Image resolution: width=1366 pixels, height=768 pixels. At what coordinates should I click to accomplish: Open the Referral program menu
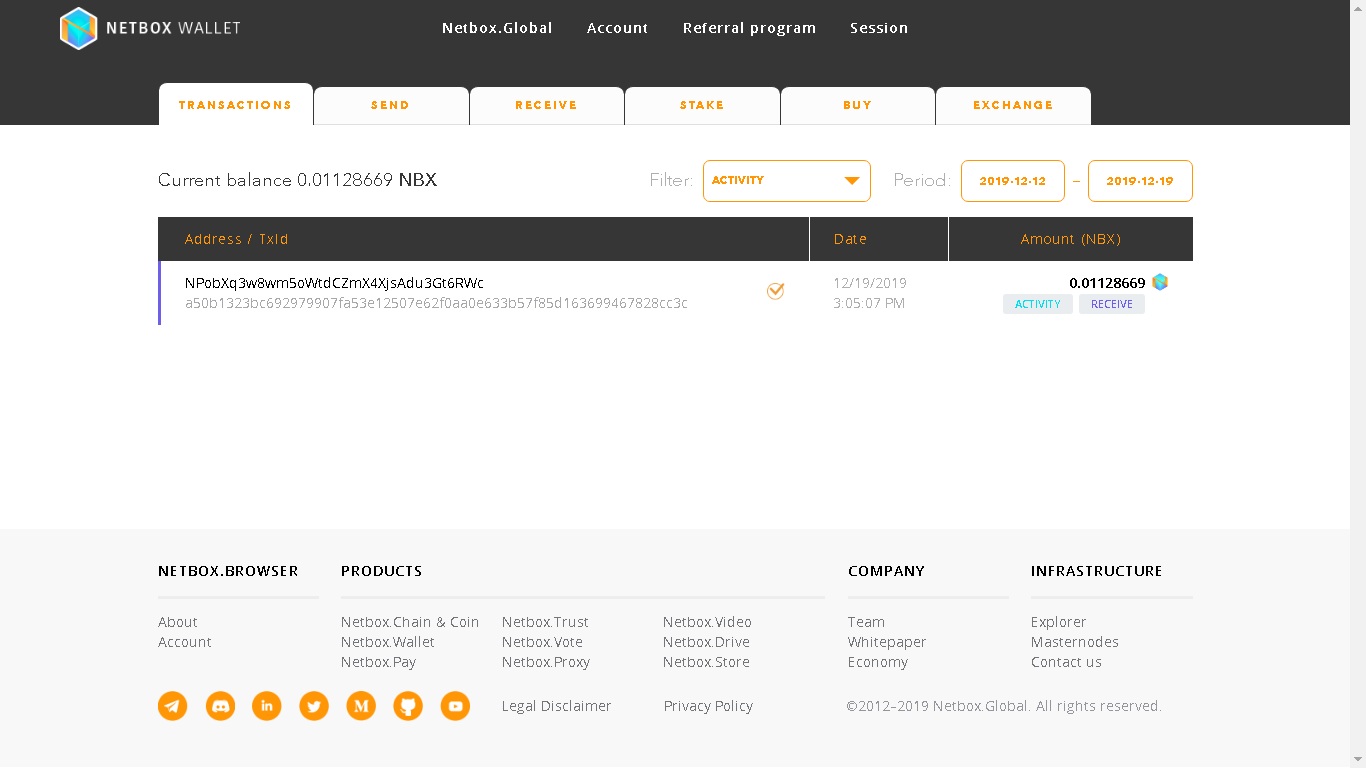(749, 28)
